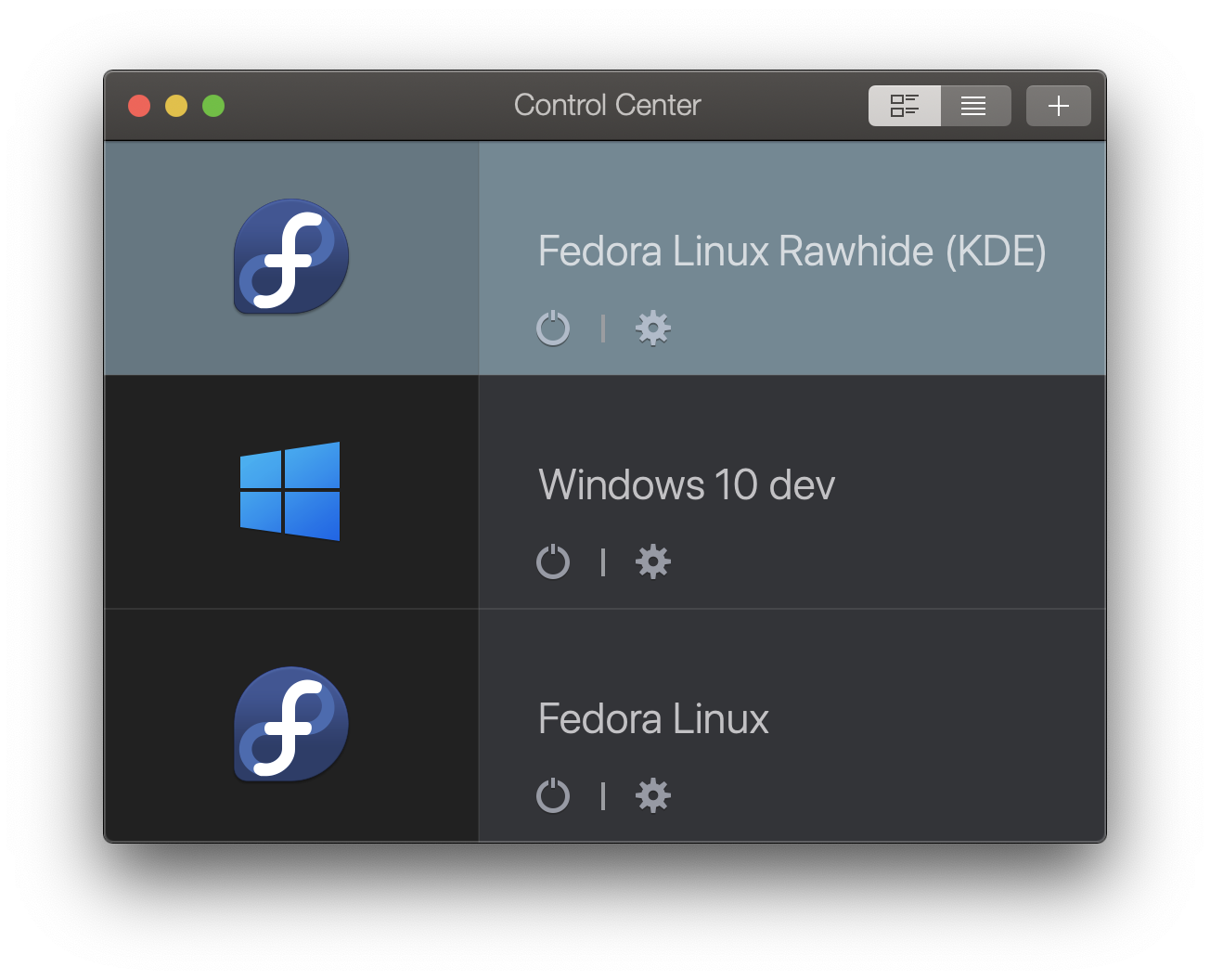Close the Control Center window
This screenshot has width=1210, height=980.
[x=139, y=106]
